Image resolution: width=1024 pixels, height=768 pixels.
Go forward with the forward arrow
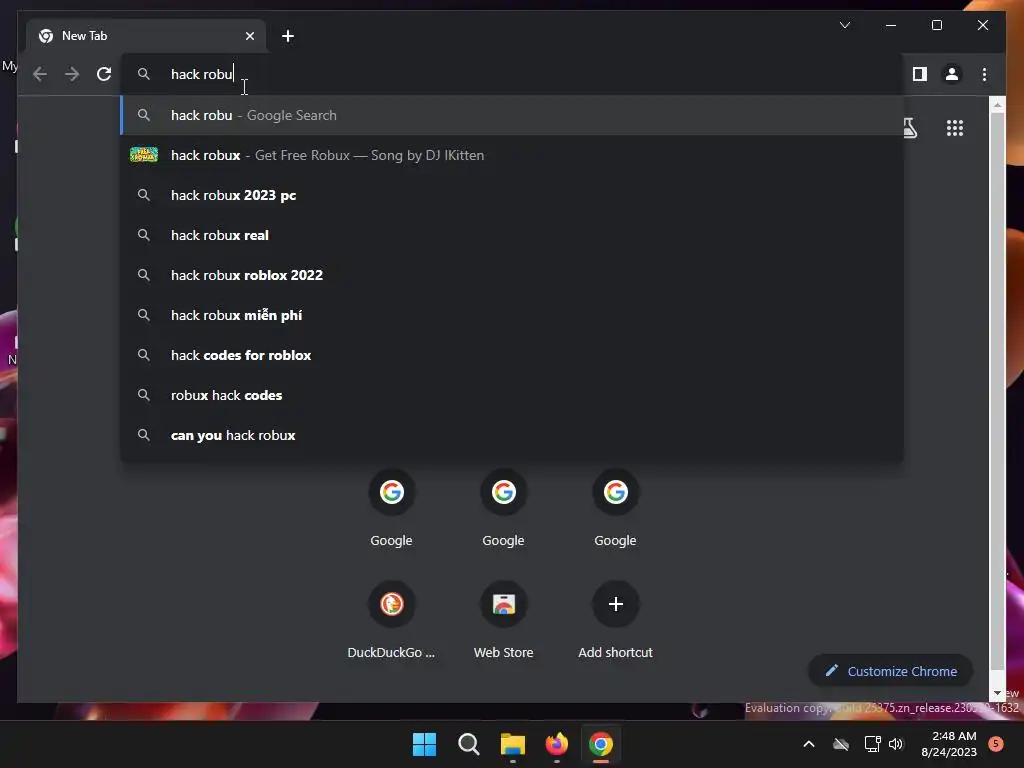pyautogui.click(x=72, y=74)
